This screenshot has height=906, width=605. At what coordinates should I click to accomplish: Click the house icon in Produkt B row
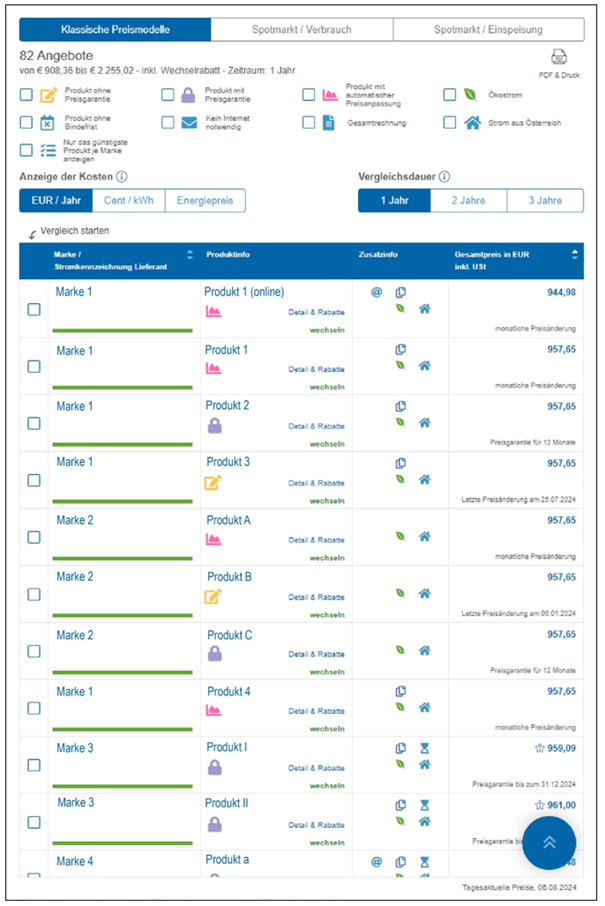tap(424, 594)
